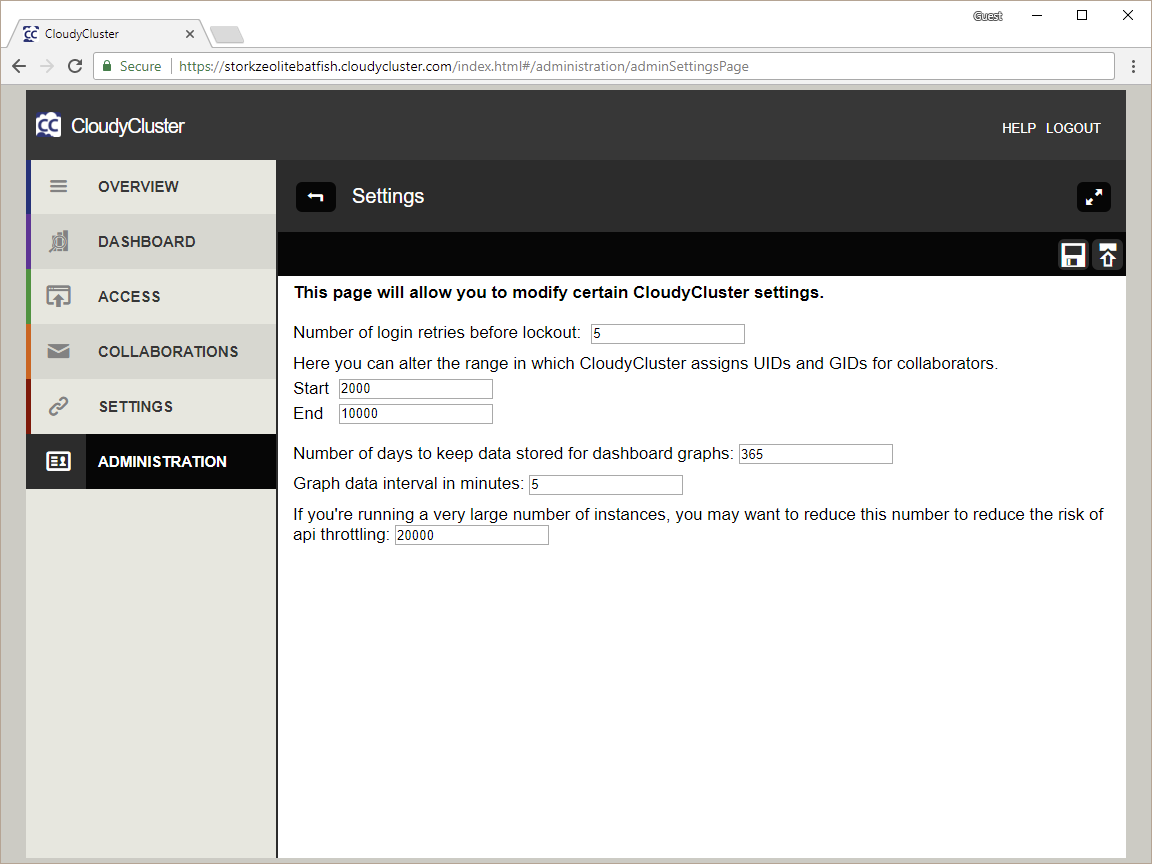Screen dimensions: 1152x864
Task: Click the HELP link
Action: pyautogui.click(x=1019, y=128)
